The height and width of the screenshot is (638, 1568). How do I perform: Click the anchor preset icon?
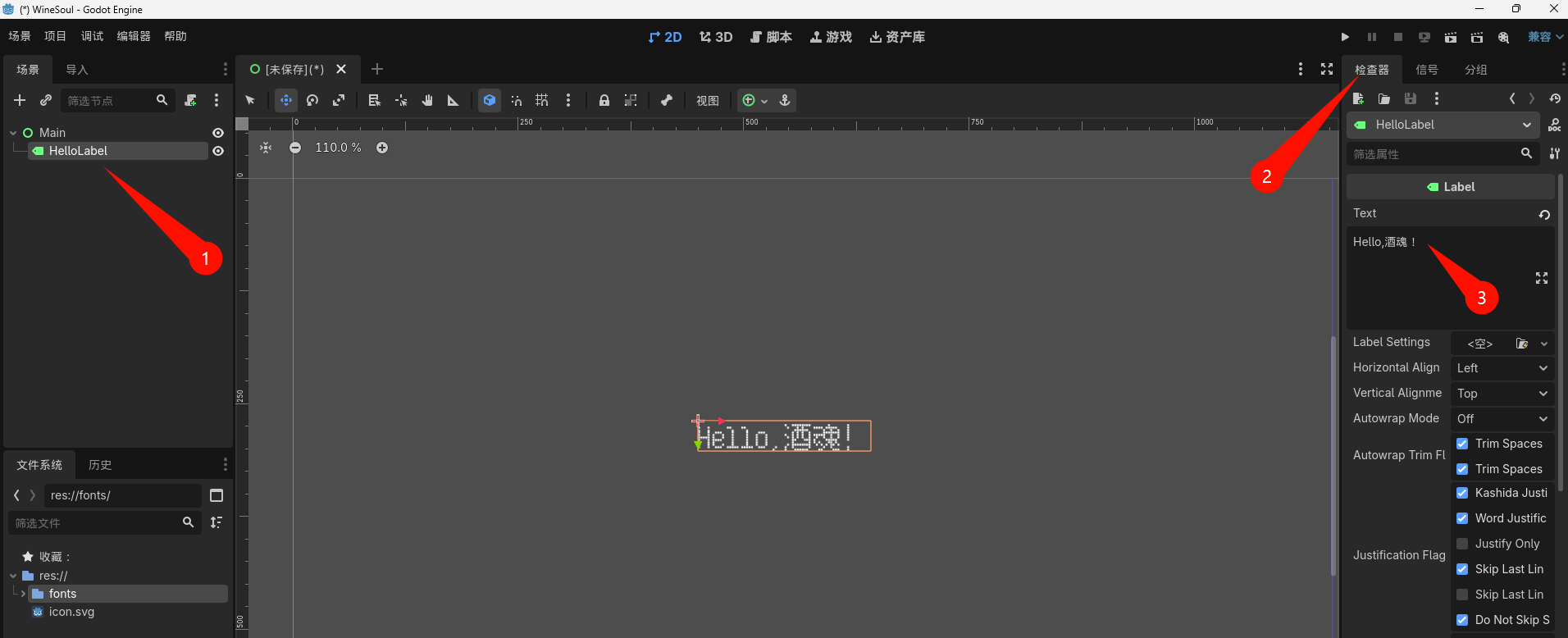(x=785, y=100)
